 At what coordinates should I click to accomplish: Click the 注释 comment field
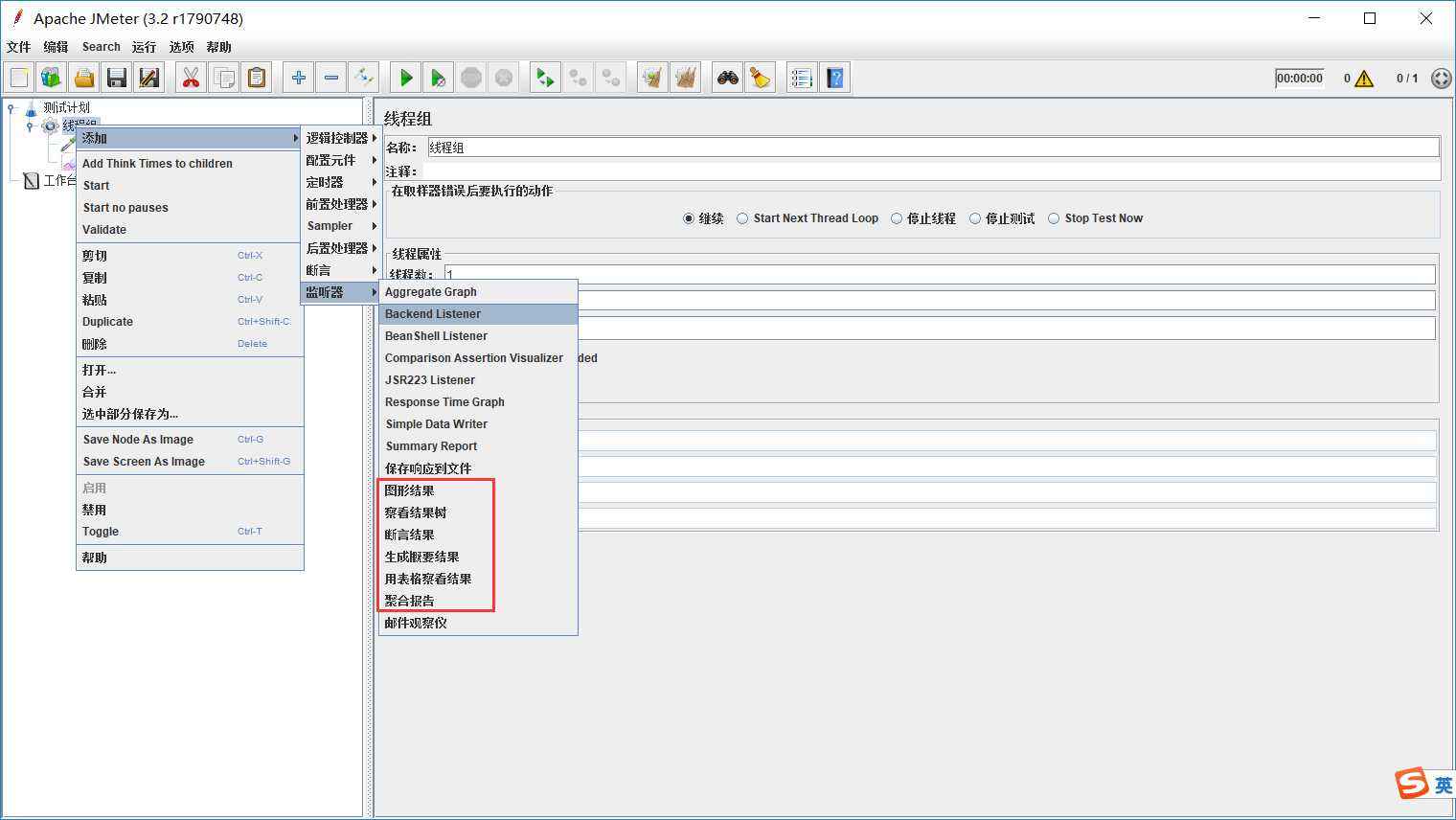click(x=931, y=171)
